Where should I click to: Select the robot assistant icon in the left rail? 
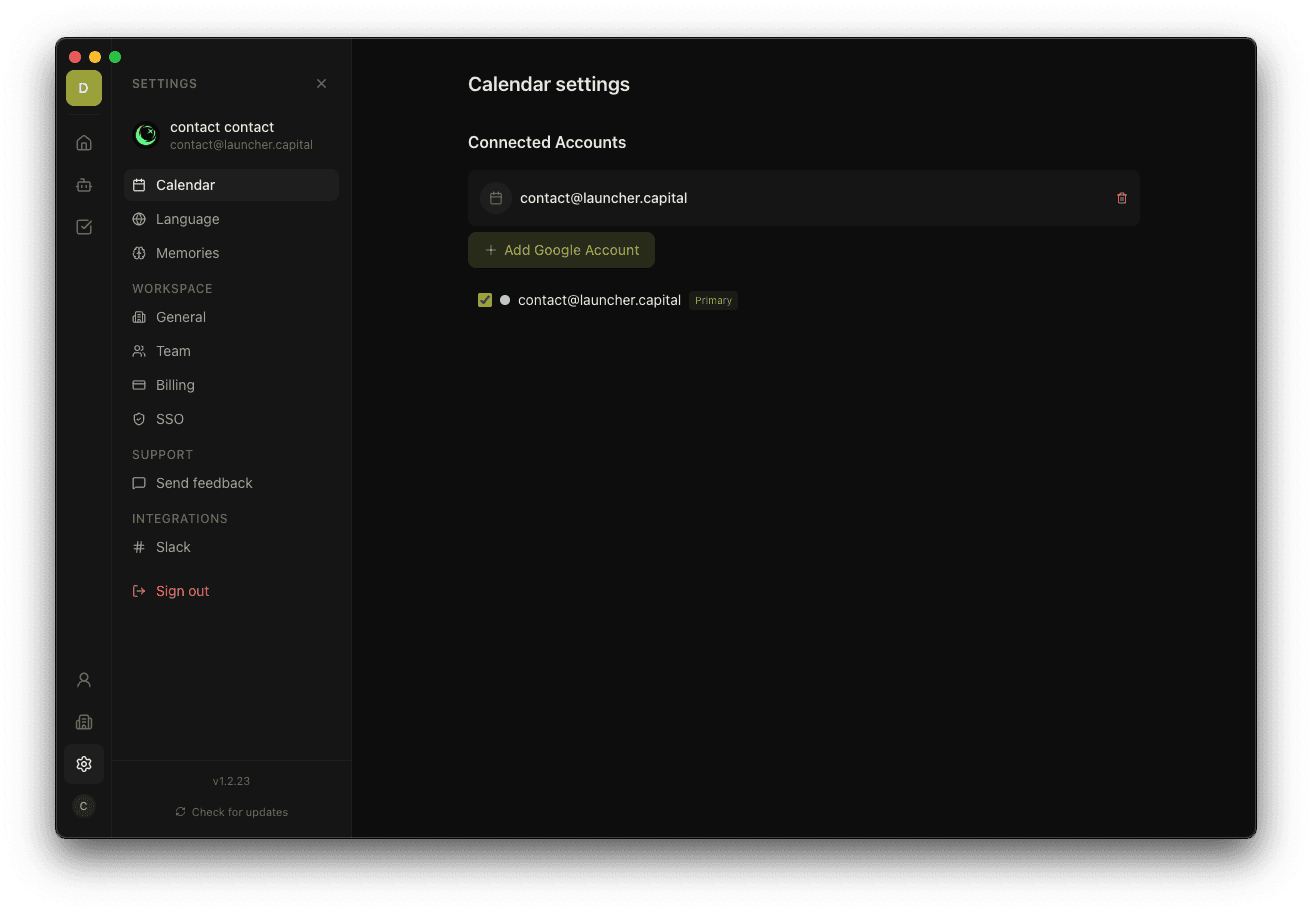point(84,185)
